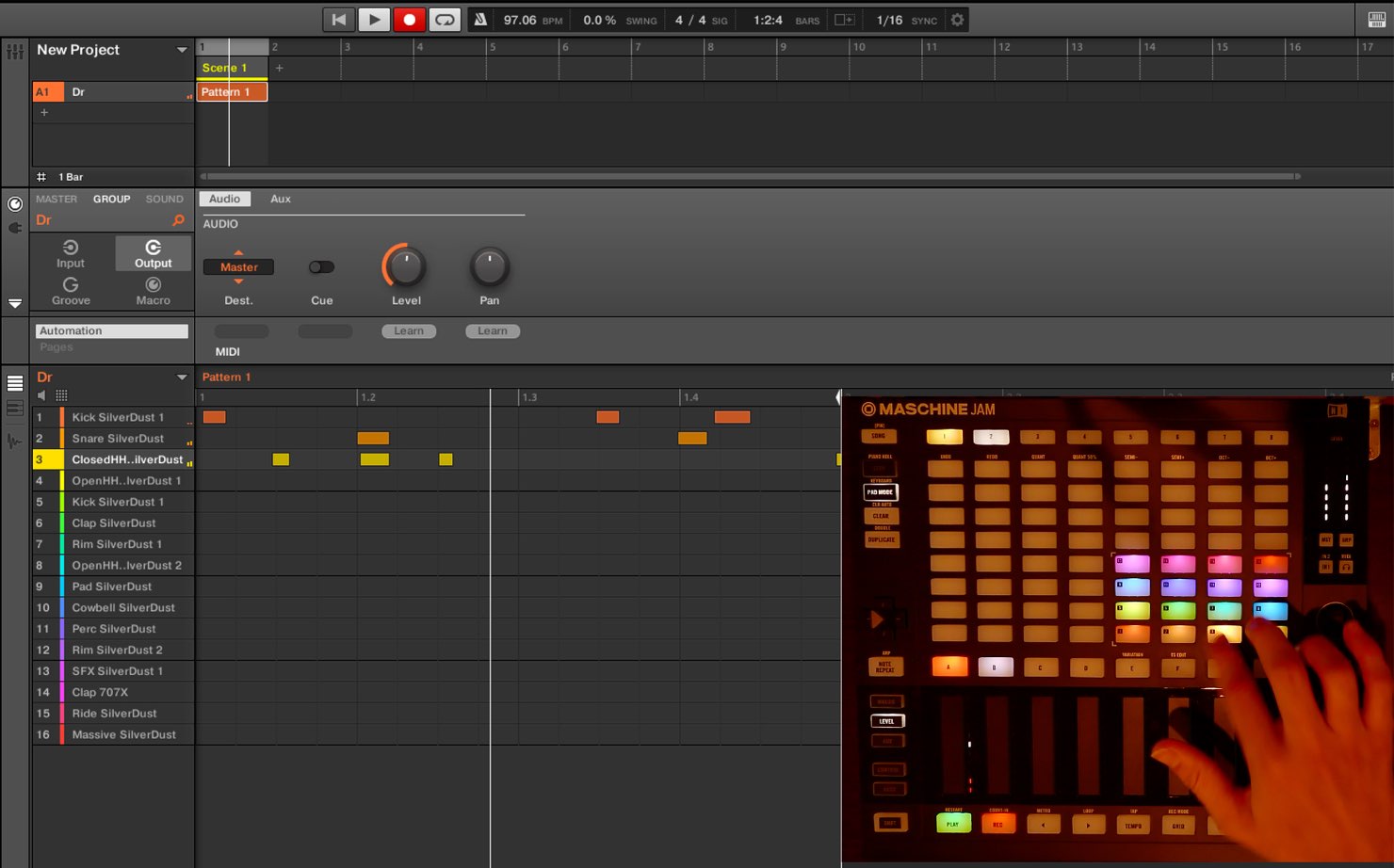1394x868 pixels.
Task: Open the Master destination selector
Action: [238, 267]
